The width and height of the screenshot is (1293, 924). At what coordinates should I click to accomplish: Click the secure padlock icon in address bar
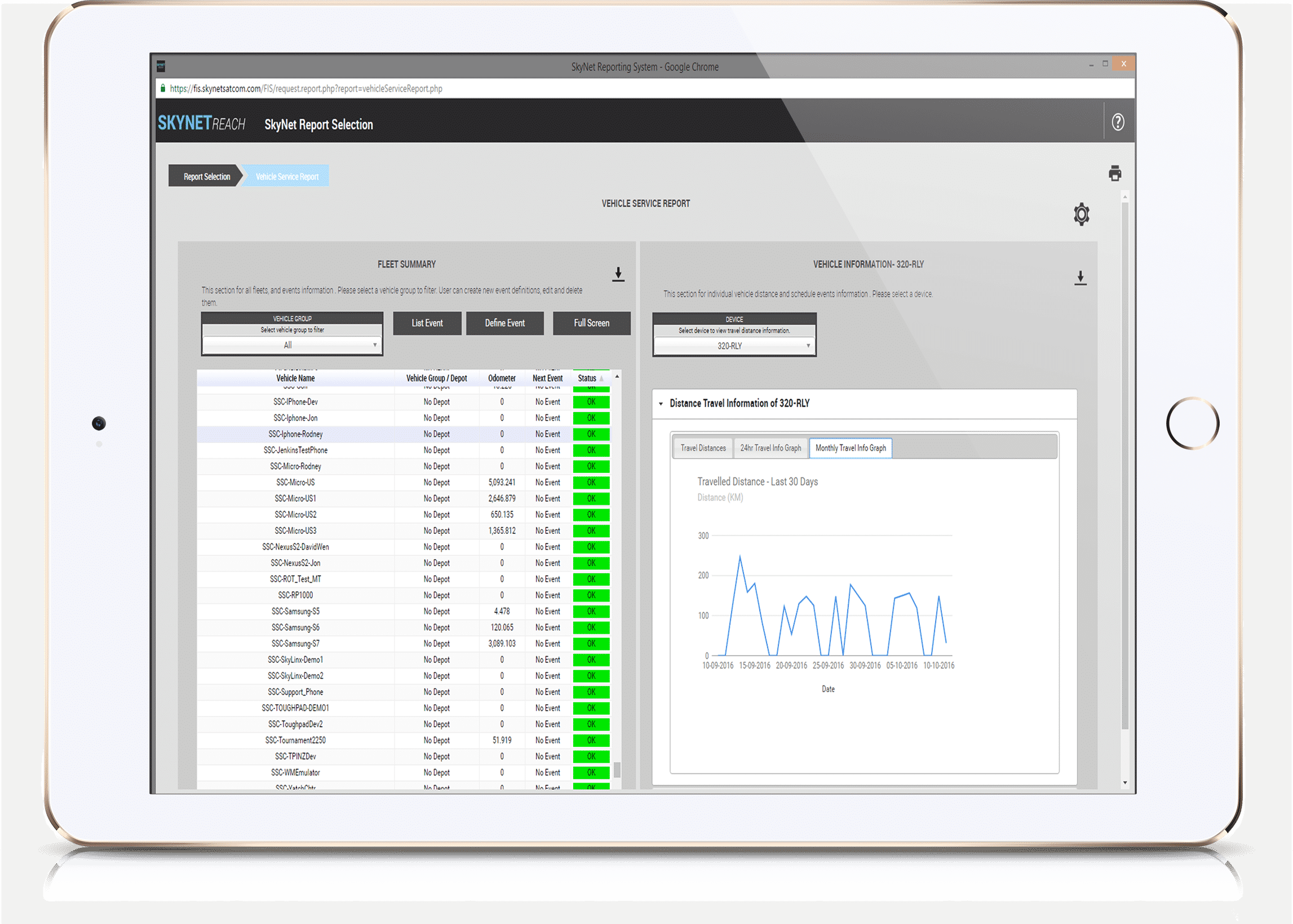(163, 88)
